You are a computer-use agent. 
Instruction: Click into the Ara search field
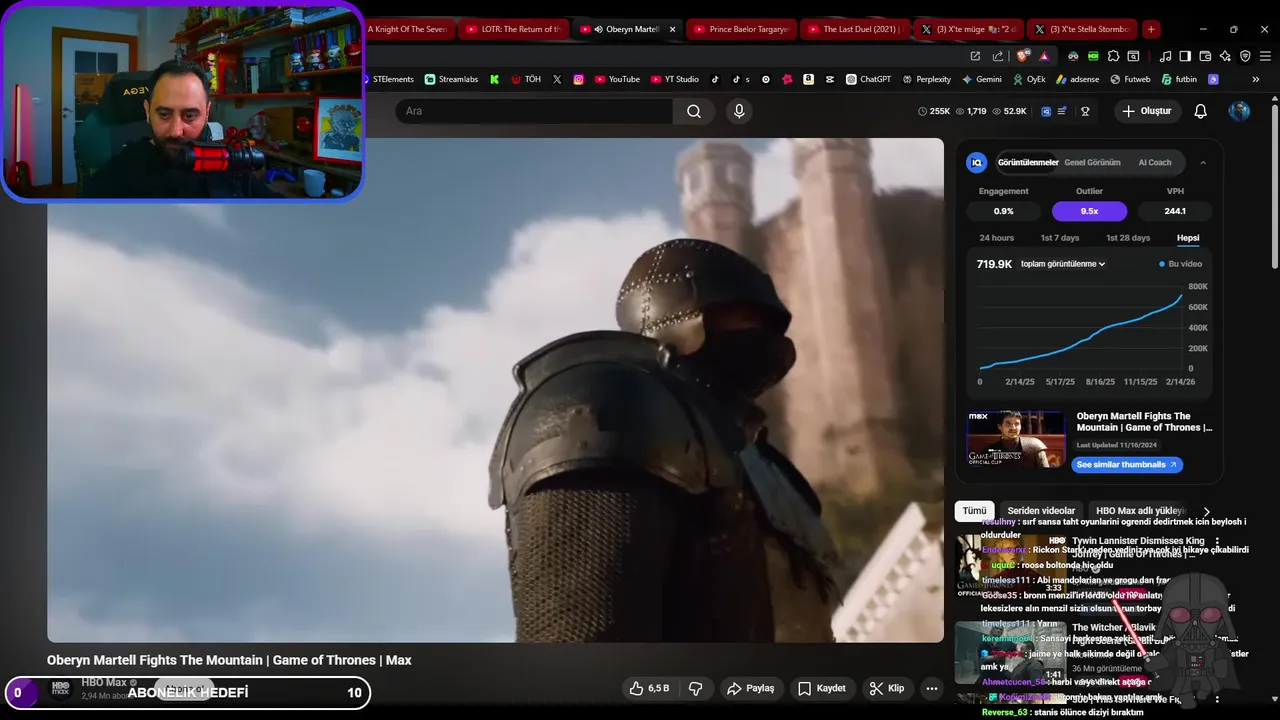click(534, 111)
